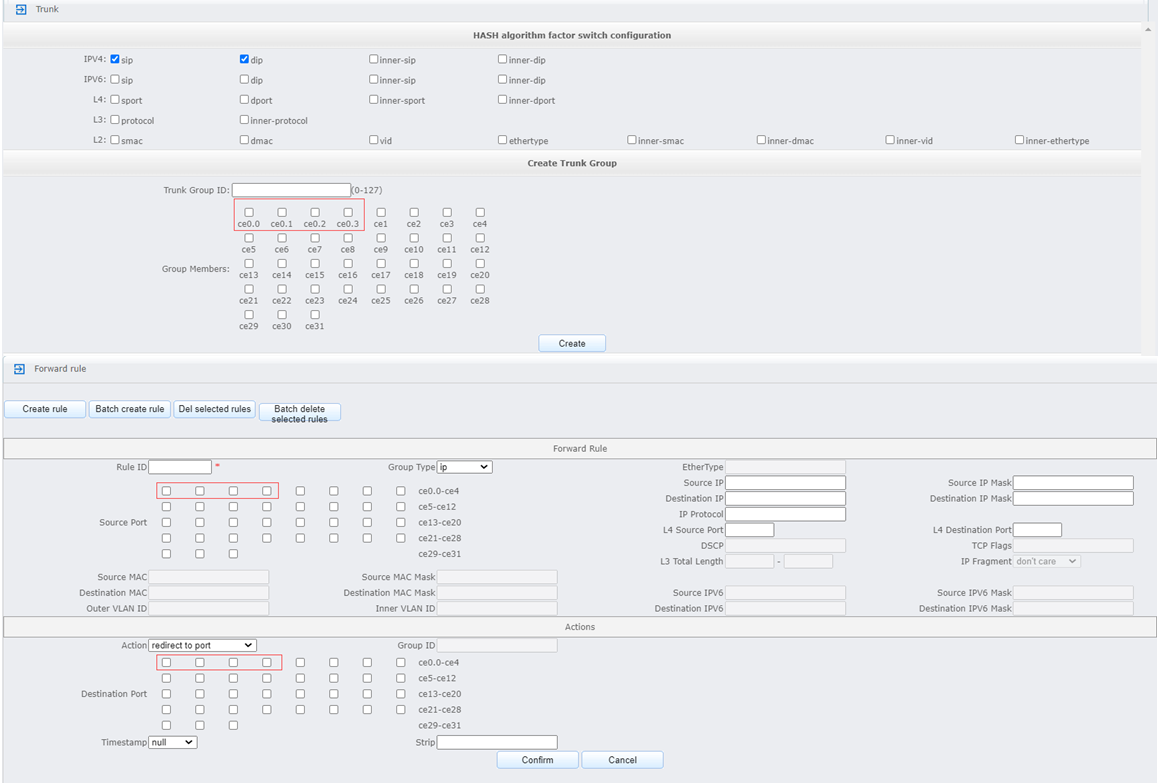The height and width of the screenshot is (783, 1158).
Task: Click the Source IP input field
Action: [785, 483]
